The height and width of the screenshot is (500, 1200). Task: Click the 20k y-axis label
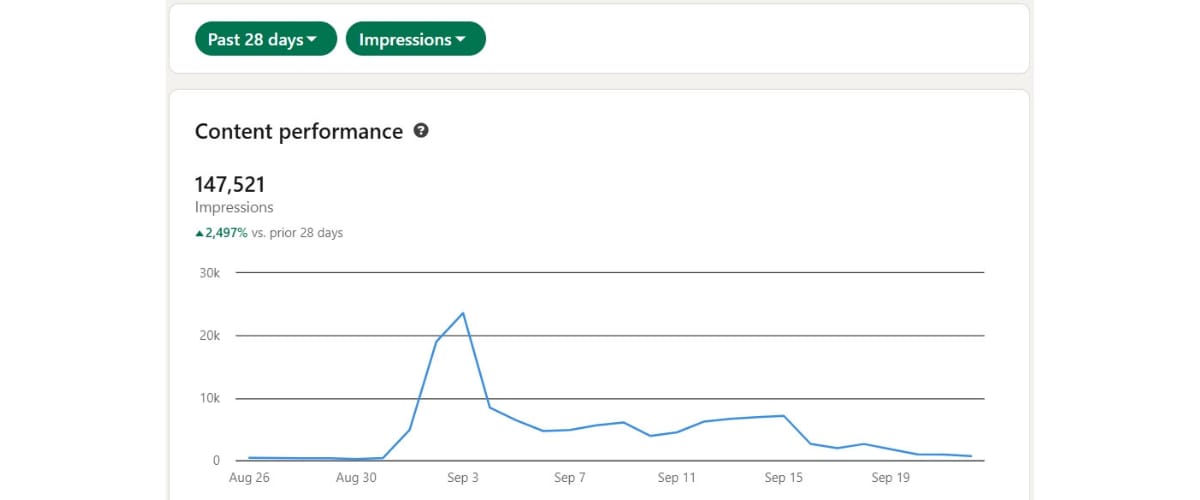(x=208, y=336)
